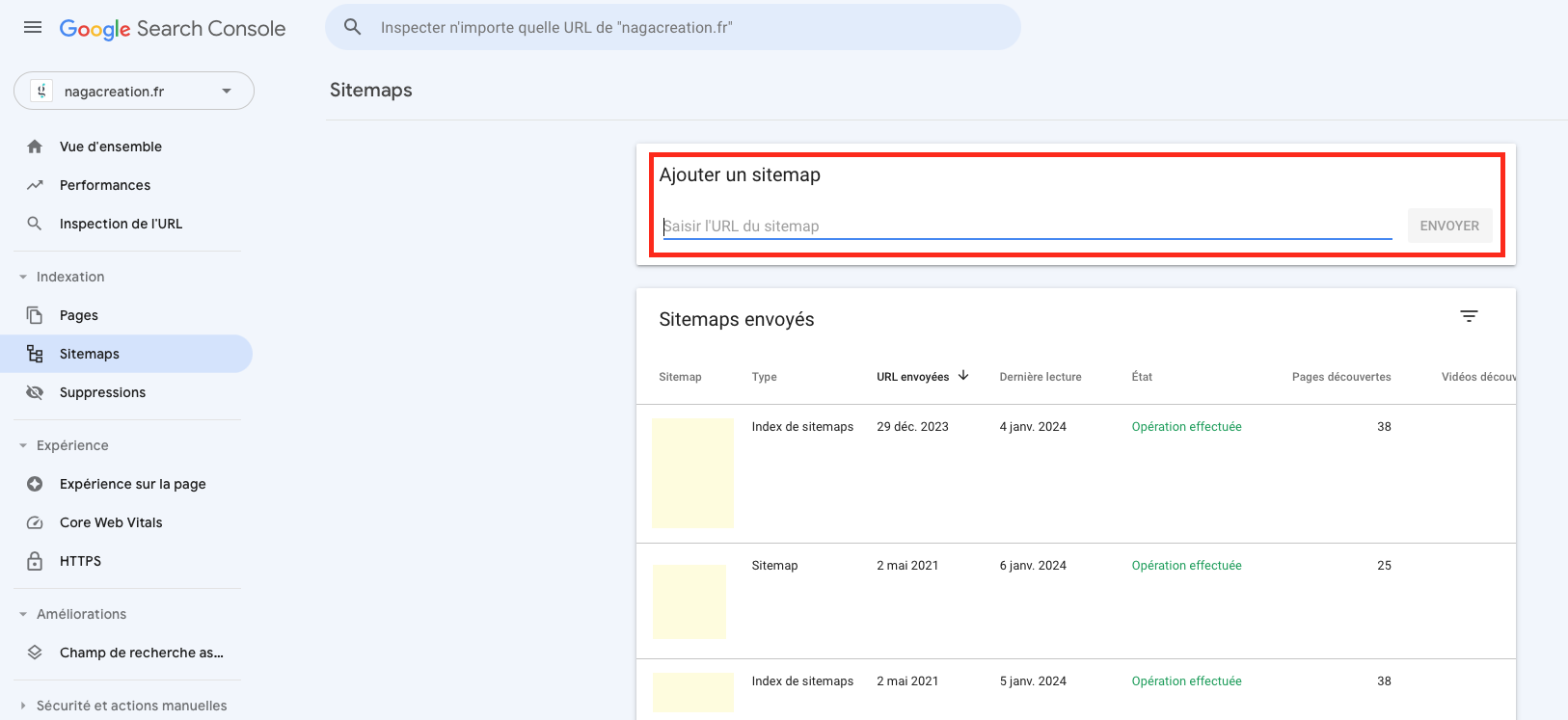Click the Google Search Console logo
The height and width of the screenshot is (720, 1568).
click(x=173, y=29)
